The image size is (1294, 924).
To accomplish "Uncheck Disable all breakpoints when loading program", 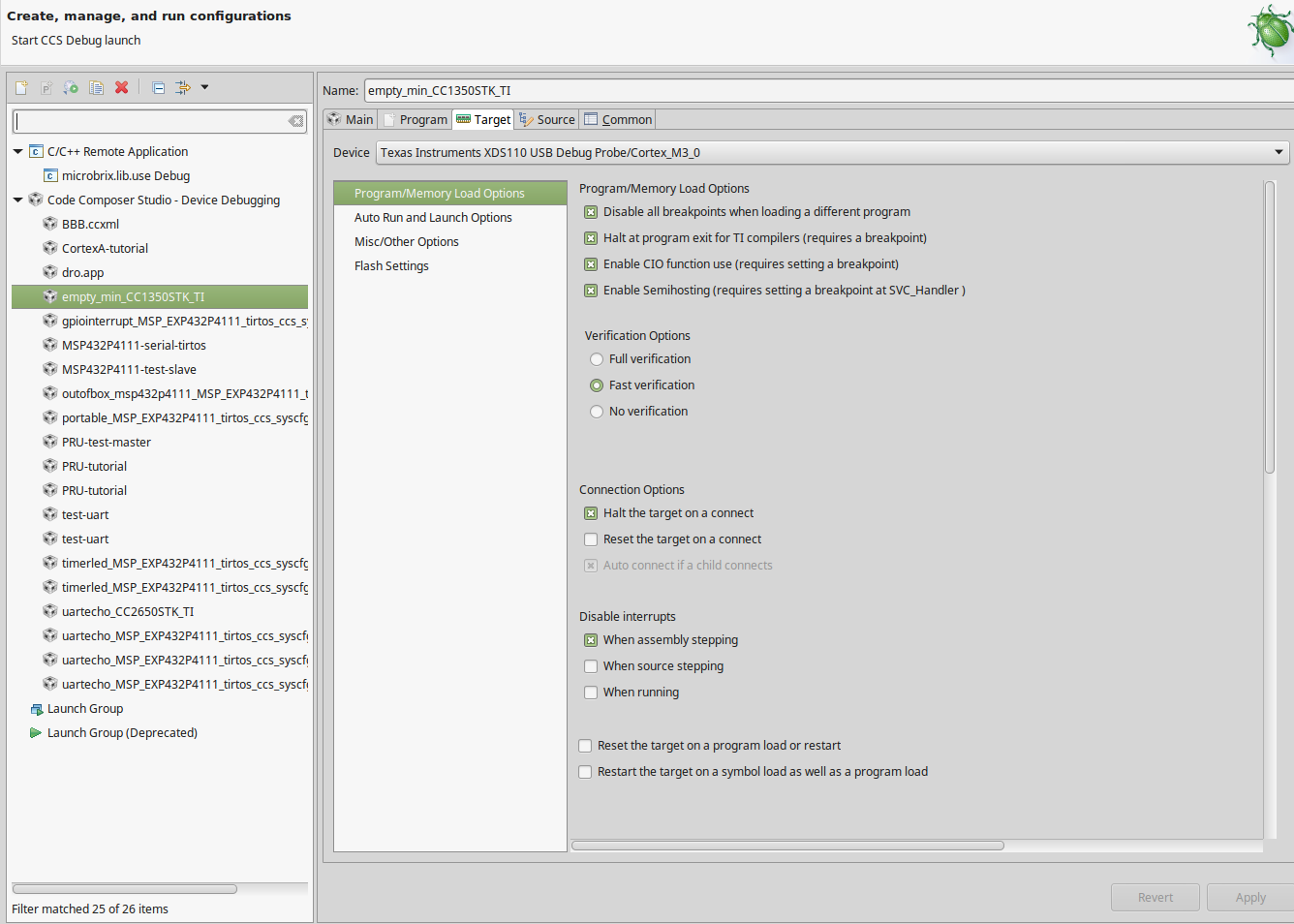I will pyautogui.click(x=591, y=212).
